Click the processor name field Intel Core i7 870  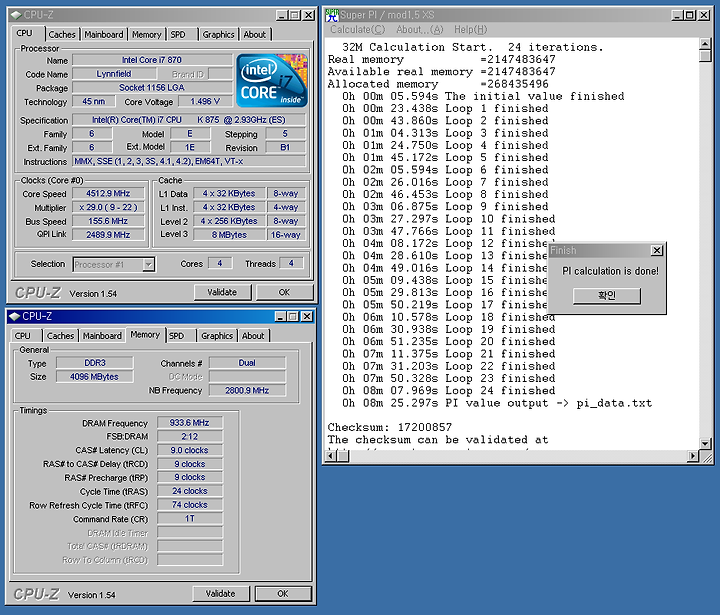[x=152, y=60]
